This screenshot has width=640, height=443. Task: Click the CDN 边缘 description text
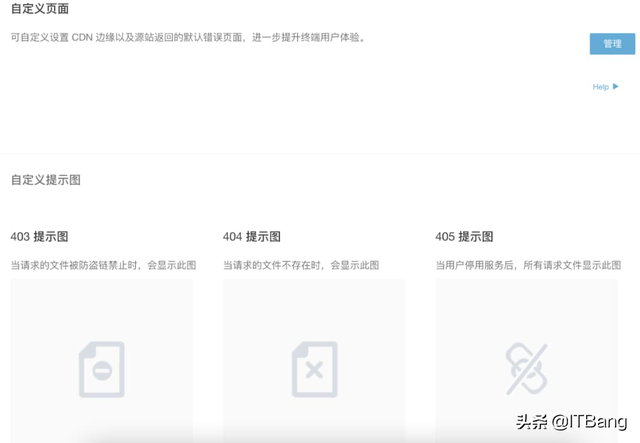click(189, 38)
